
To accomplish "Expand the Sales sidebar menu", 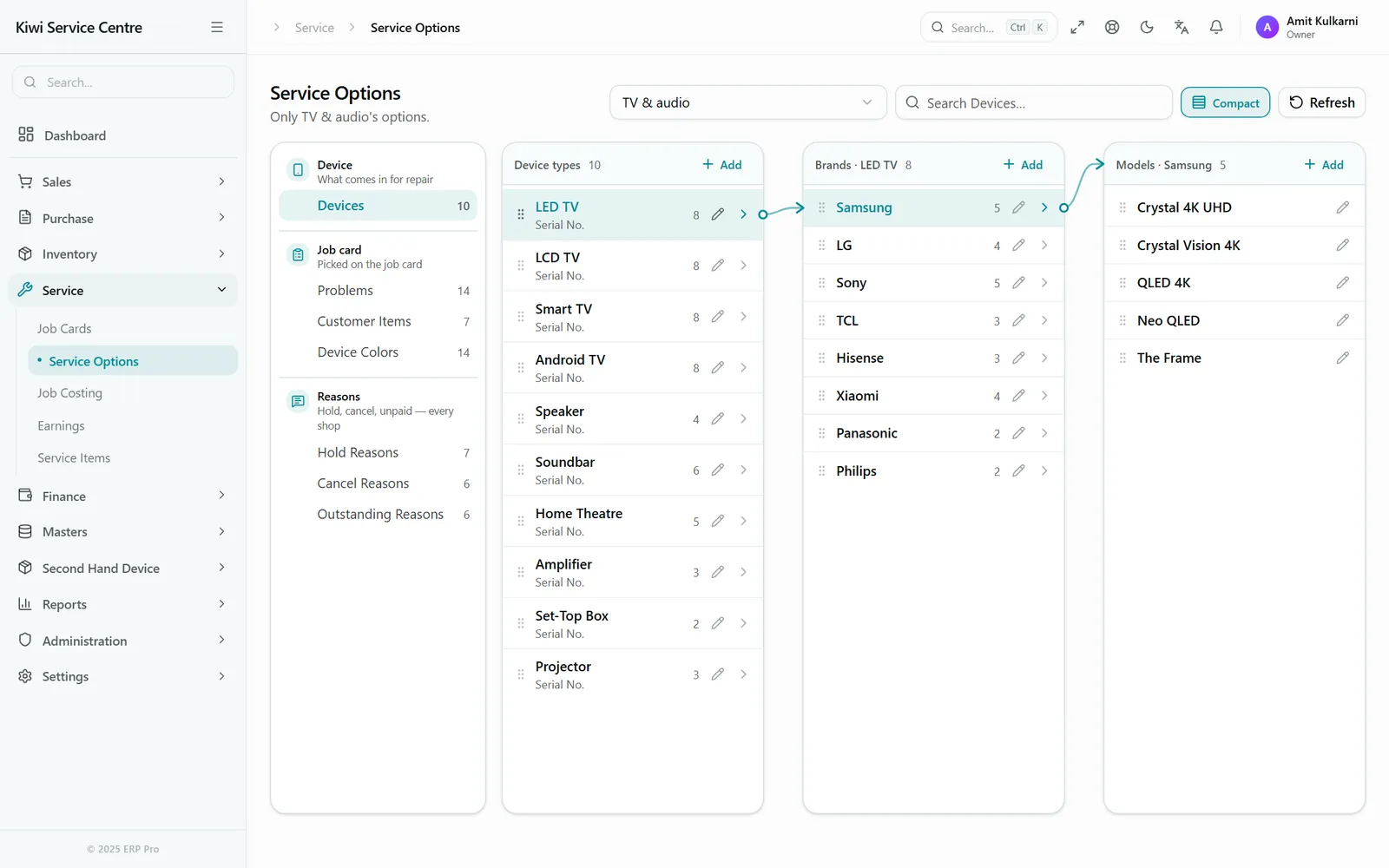I will click(x=122, y=181).
